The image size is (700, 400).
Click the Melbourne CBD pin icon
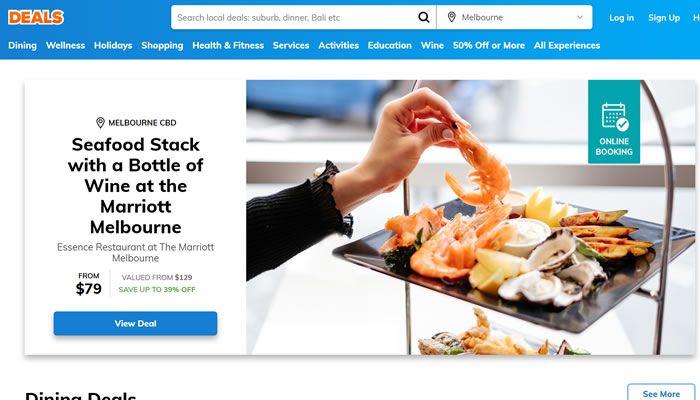tap(100, 122)
